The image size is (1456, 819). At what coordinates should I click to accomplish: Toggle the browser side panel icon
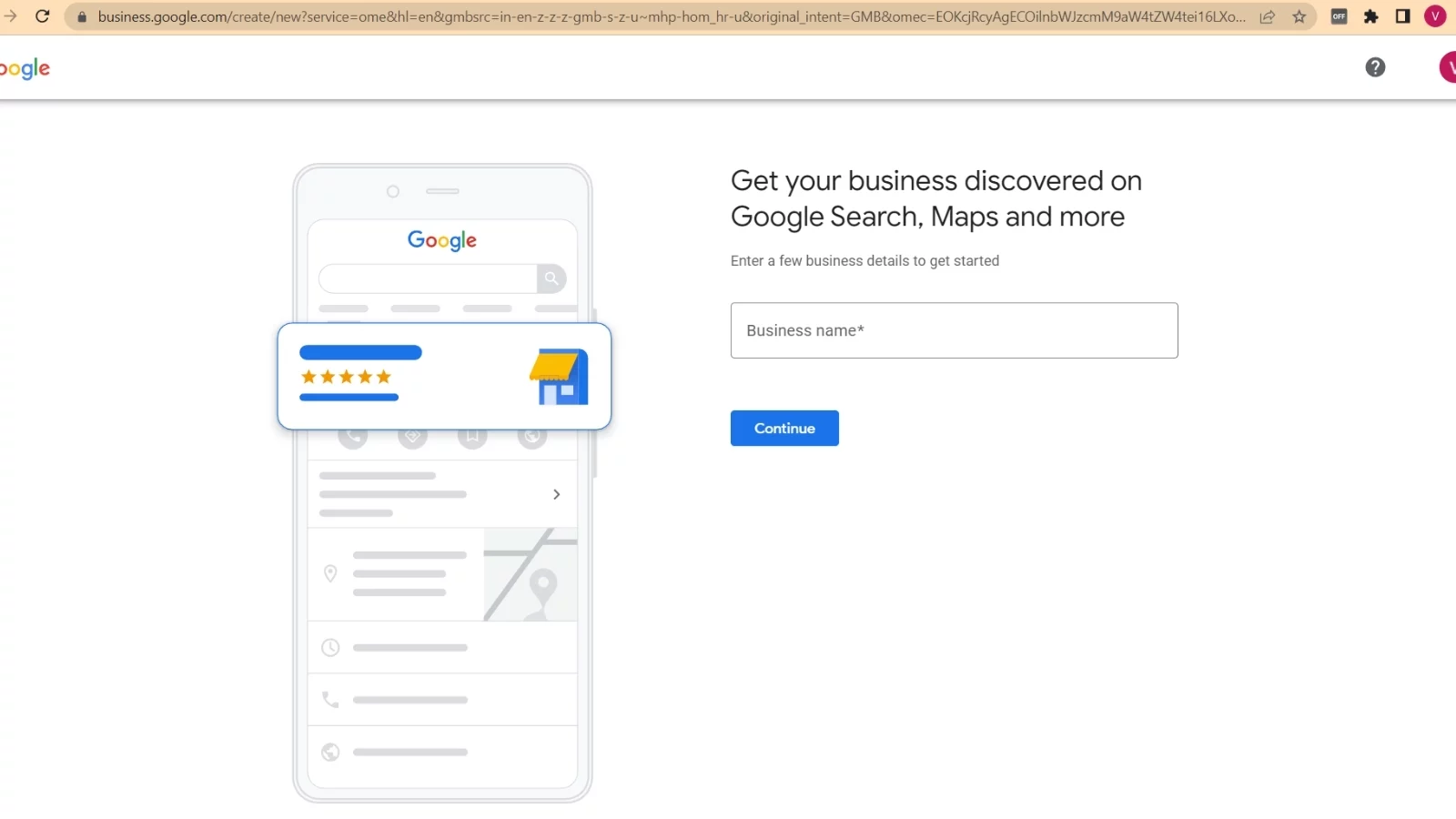coord(1402,16)
